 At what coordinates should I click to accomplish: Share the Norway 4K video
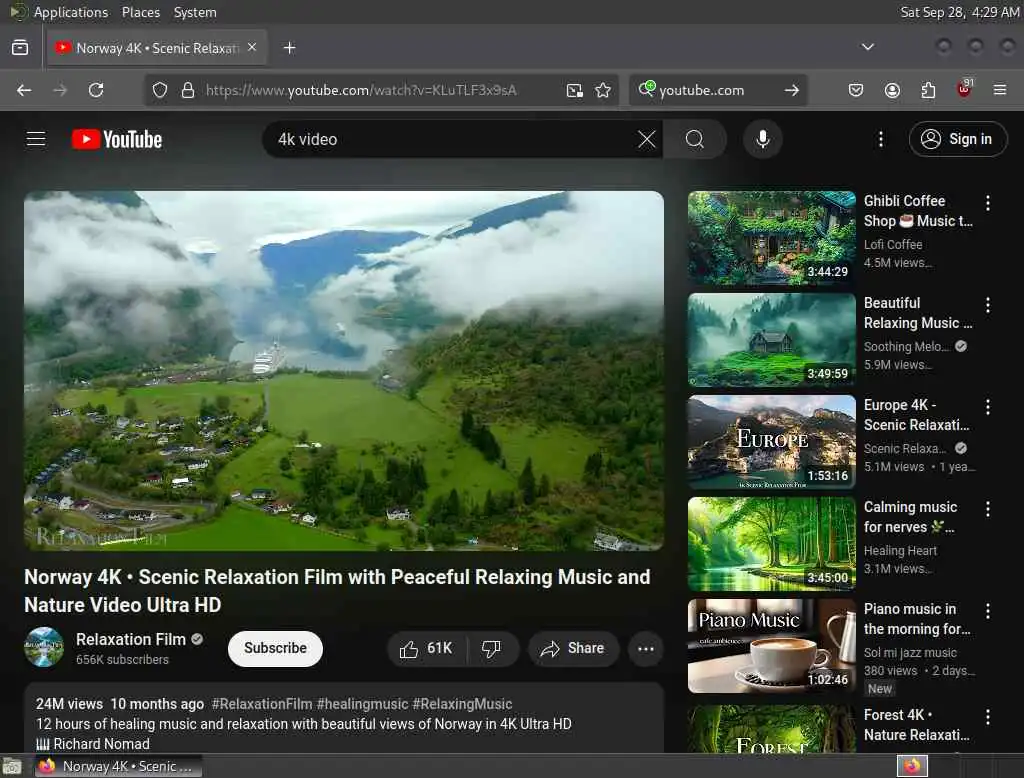(x=573, y=649)
